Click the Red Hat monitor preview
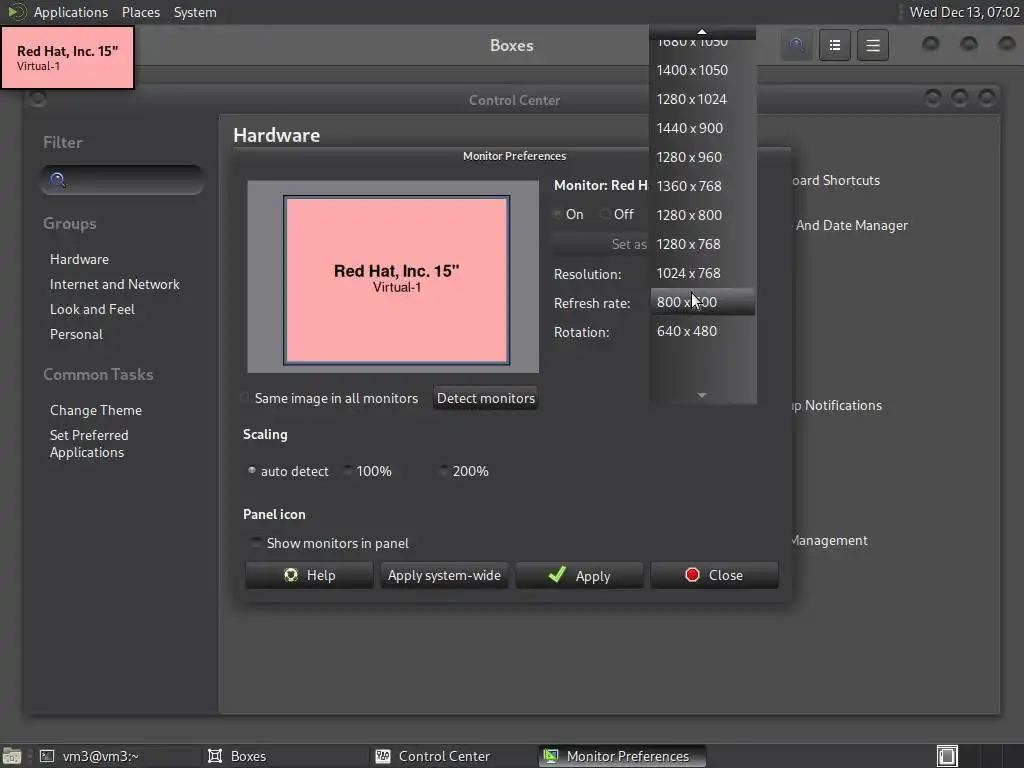Viewport: 1024px width, 768px height. (x=396, y=280)
